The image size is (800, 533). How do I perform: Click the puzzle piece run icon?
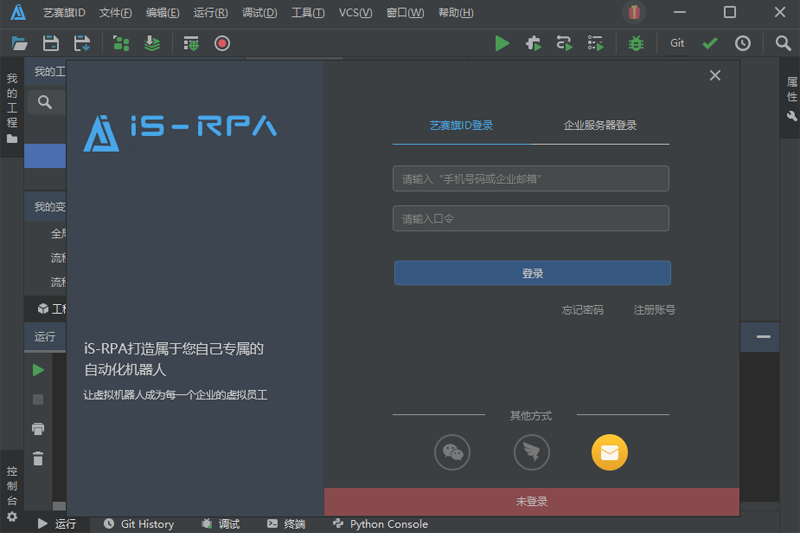(x=533, y=43)
